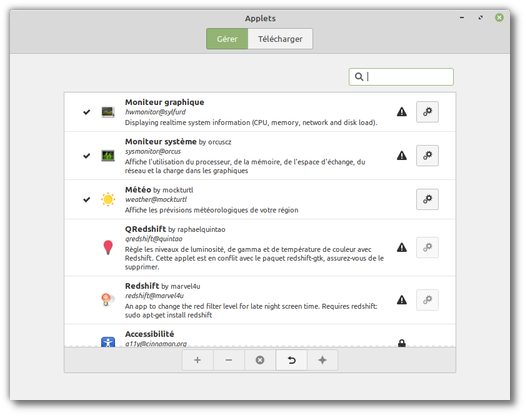Toggle checkmark on Météo applet
The image size is (526, 416).
pyautogui.click(x=87, y=199)
